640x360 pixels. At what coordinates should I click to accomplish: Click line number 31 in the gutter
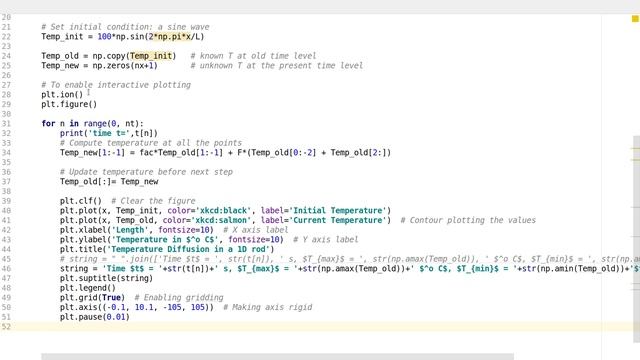tap(6, 123)
